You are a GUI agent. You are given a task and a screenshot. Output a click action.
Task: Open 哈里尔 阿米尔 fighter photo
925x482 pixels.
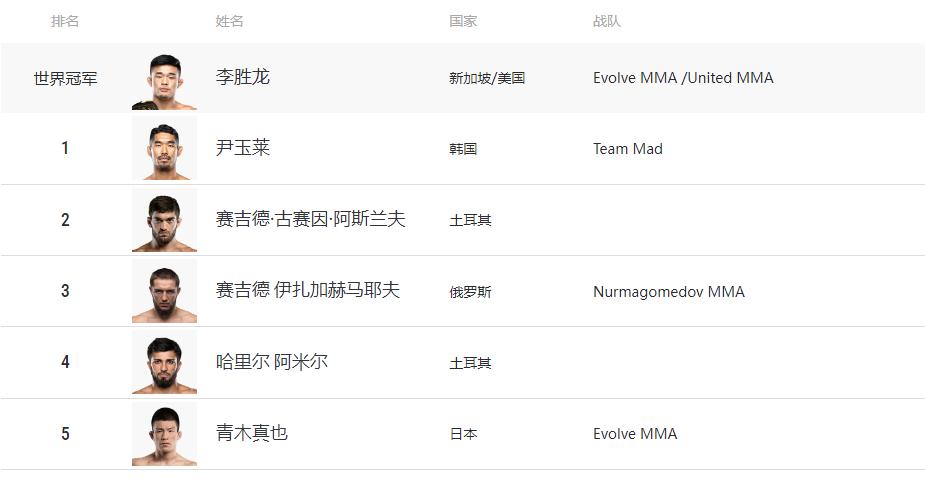[164, 362]
